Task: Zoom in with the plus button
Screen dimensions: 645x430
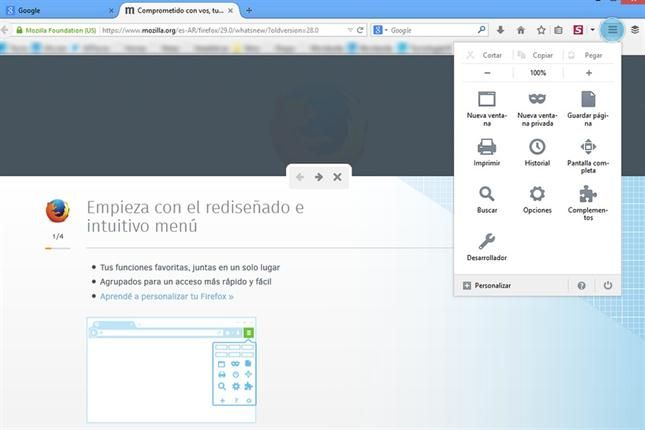Action: coord(589,73)
